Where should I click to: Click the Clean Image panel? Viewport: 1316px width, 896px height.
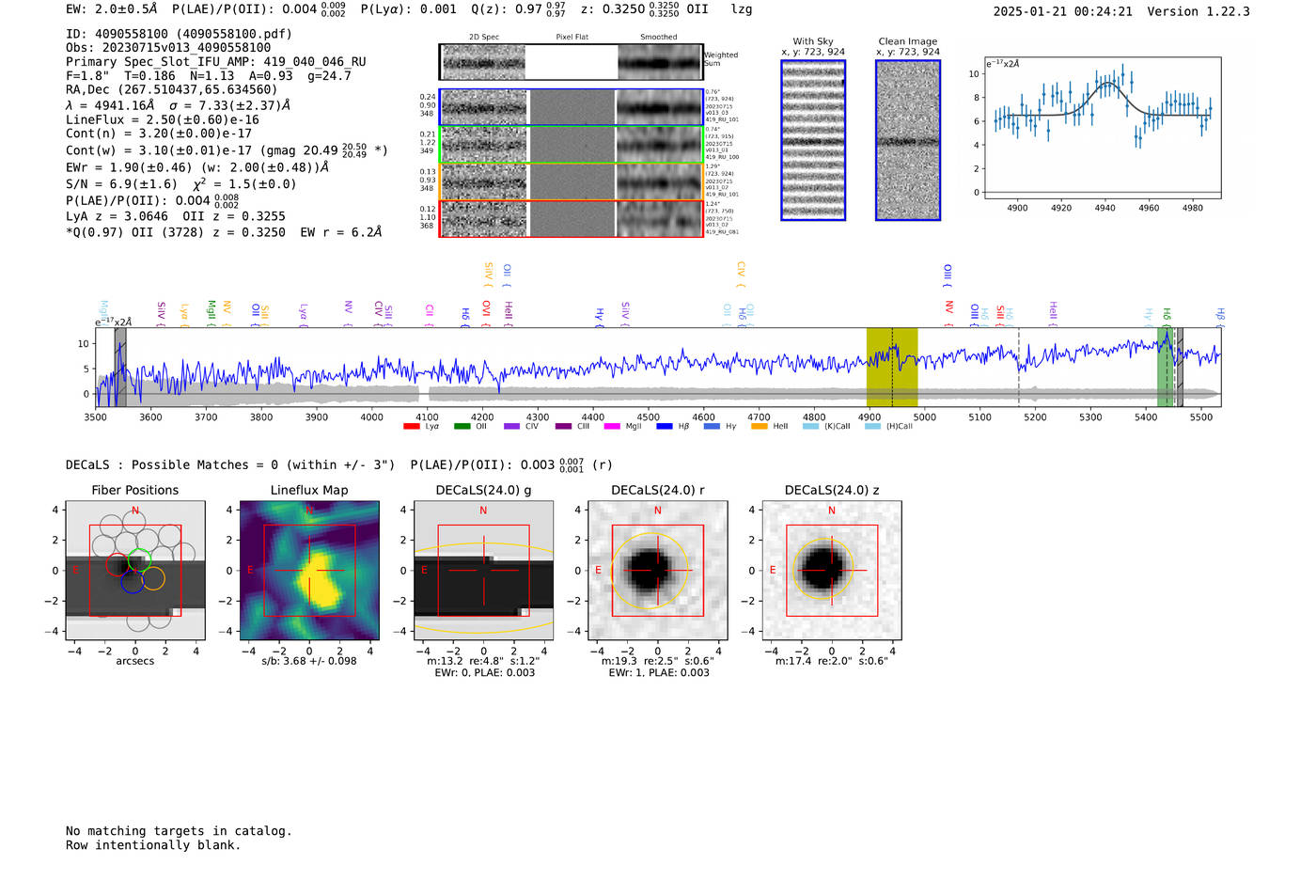point(908,140)
